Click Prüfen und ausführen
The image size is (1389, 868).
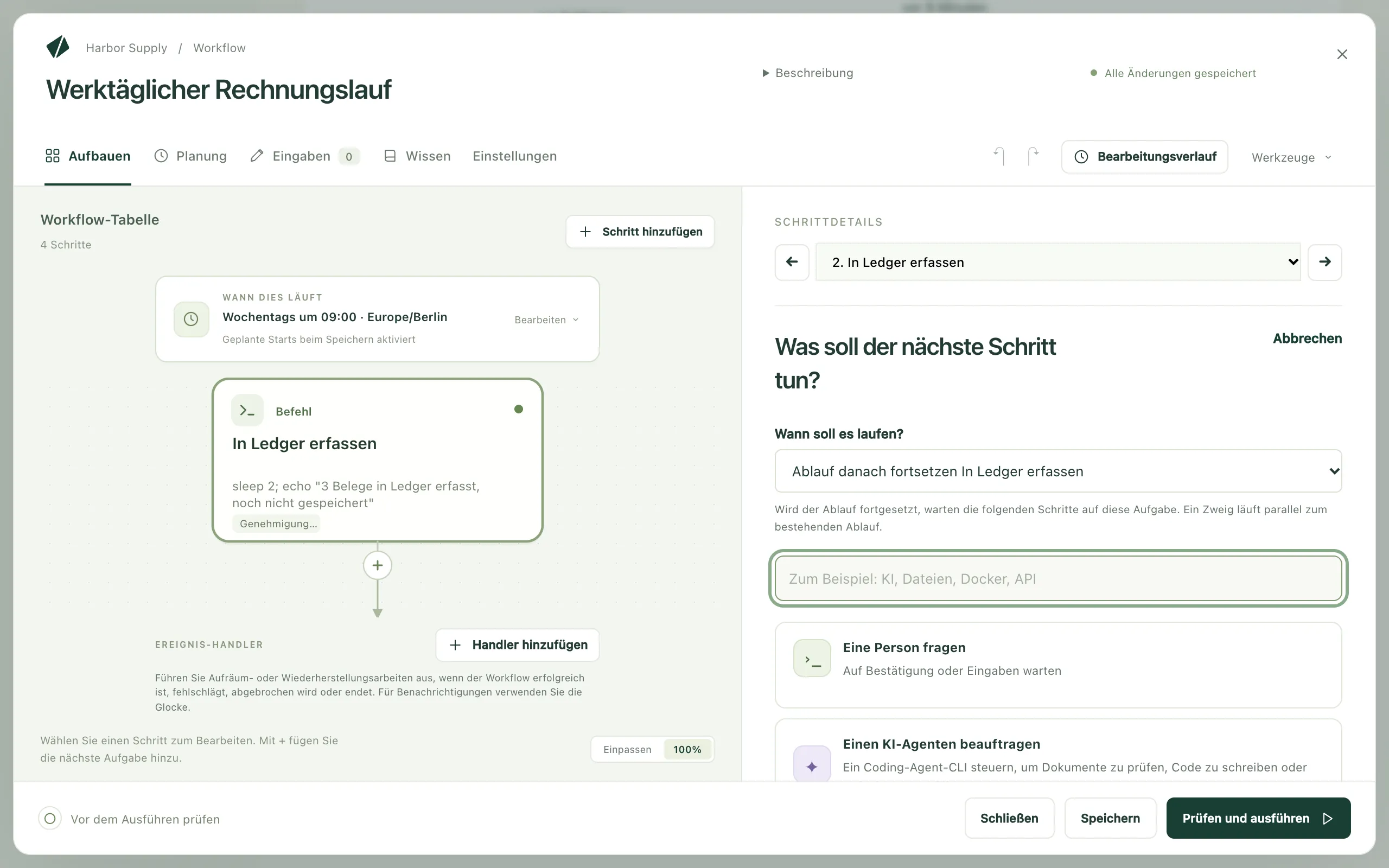tap(1258, 818)
